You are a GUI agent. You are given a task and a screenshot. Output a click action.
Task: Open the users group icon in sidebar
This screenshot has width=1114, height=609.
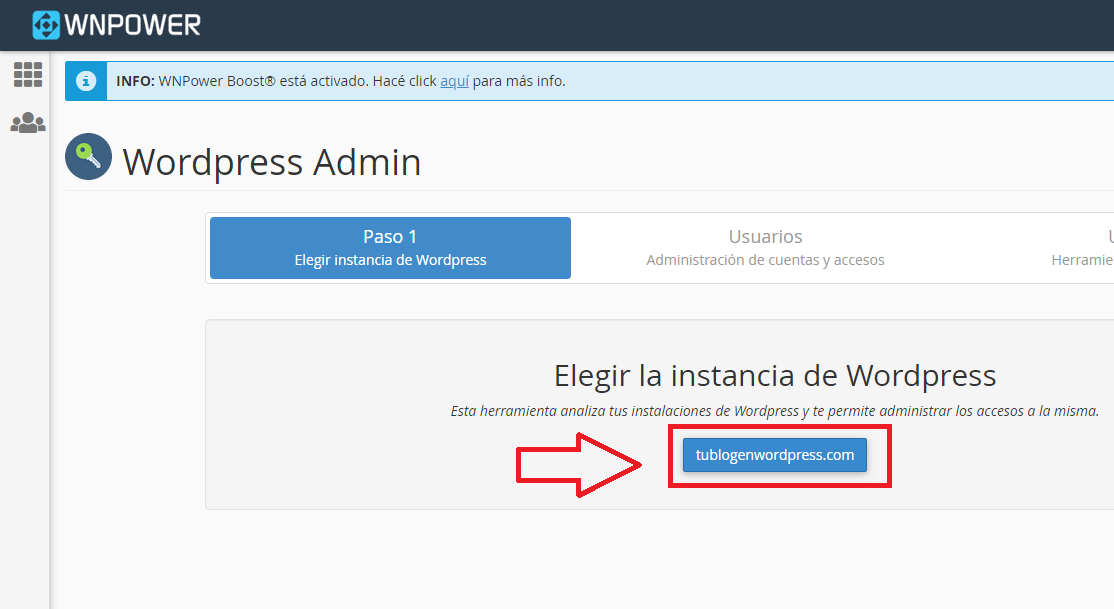28,123
